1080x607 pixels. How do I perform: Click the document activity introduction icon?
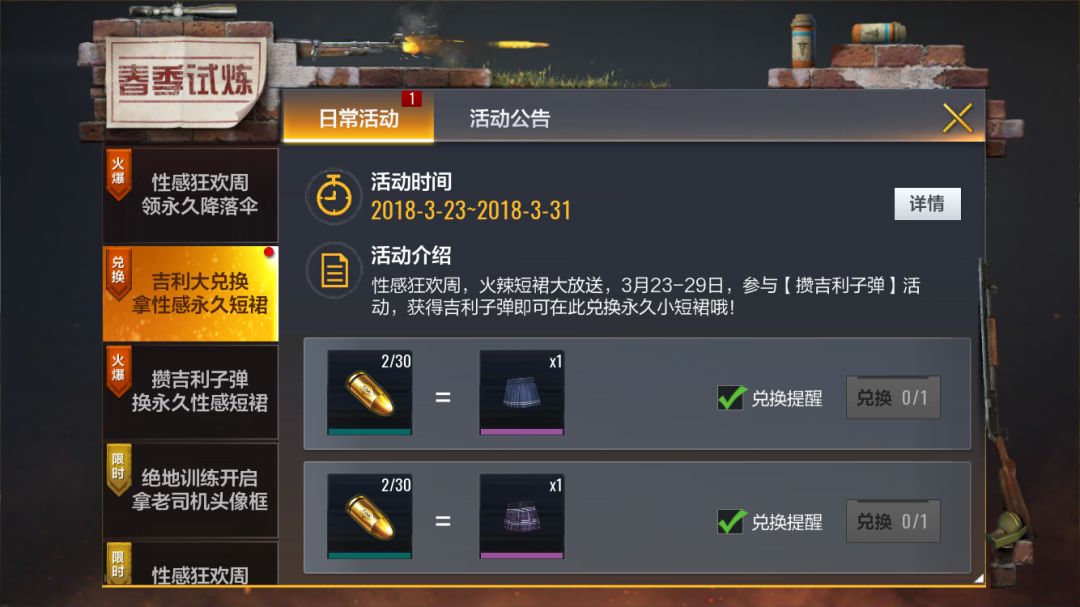point(334,270)
